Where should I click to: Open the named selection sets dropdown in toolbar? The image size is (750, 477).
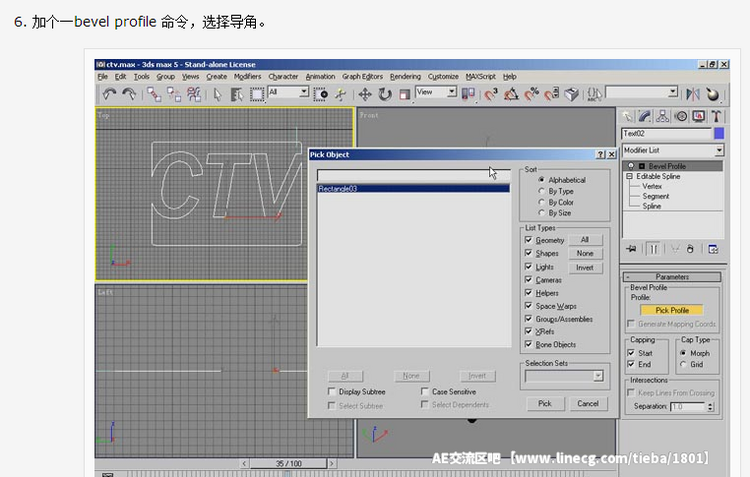pyautogui.click(x=673, y=92)
